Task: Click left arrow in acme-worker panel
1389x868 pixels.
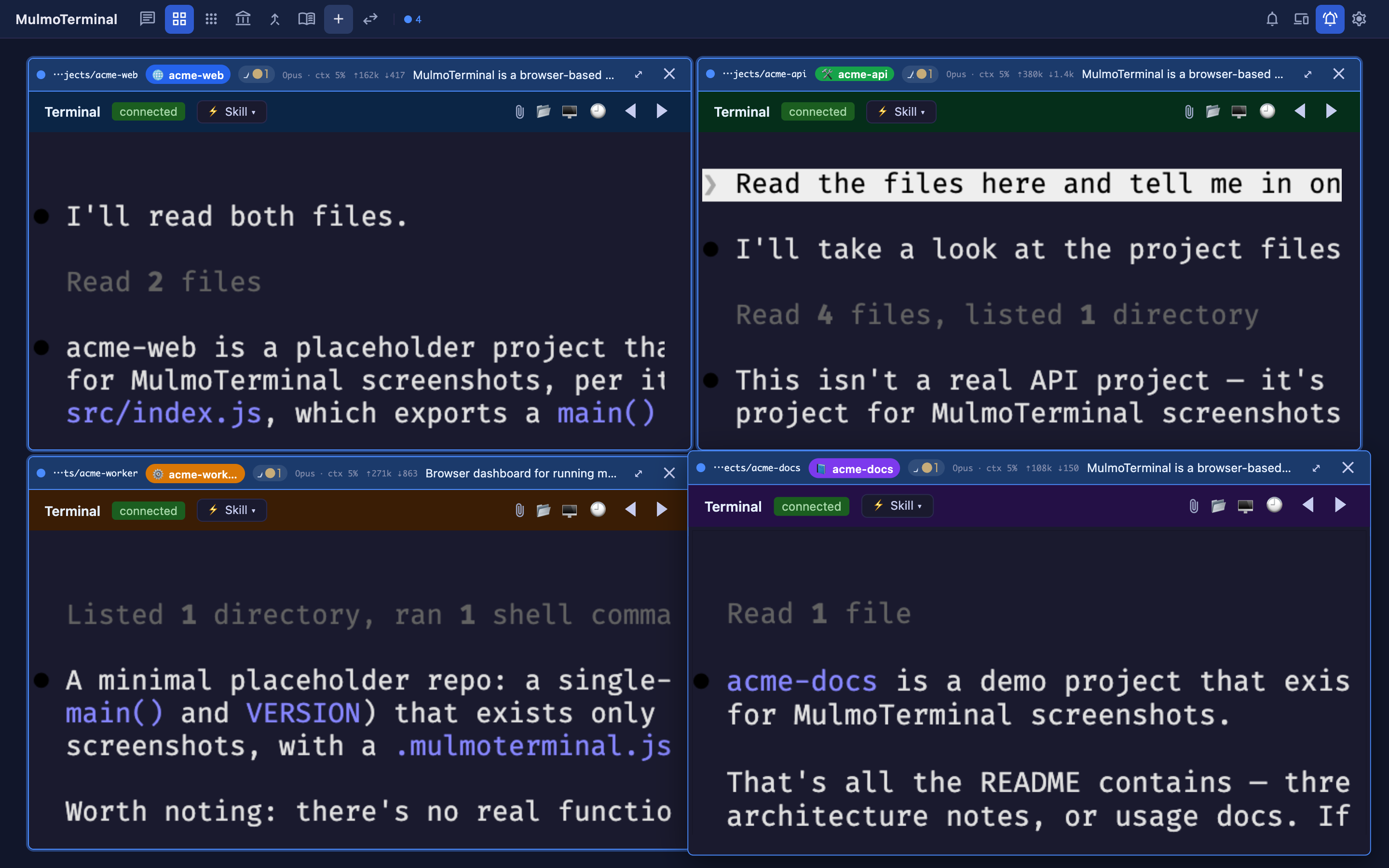Action: pyautogui.click(x=630, y=509)
